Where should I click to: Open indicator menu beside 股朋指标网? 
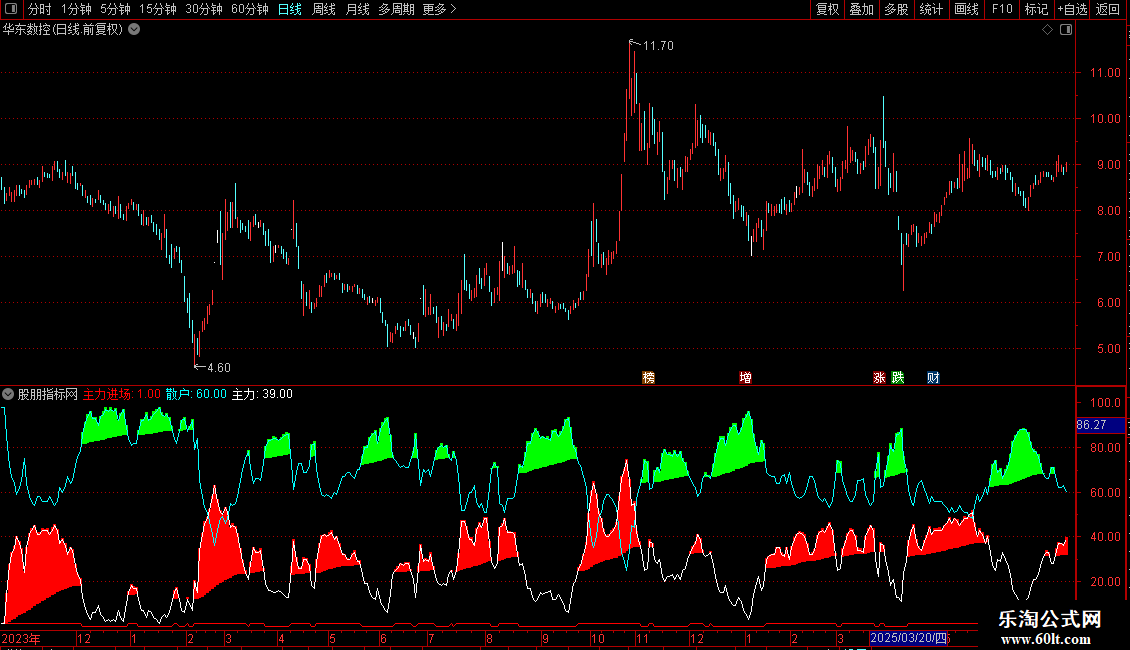point(8,394)
